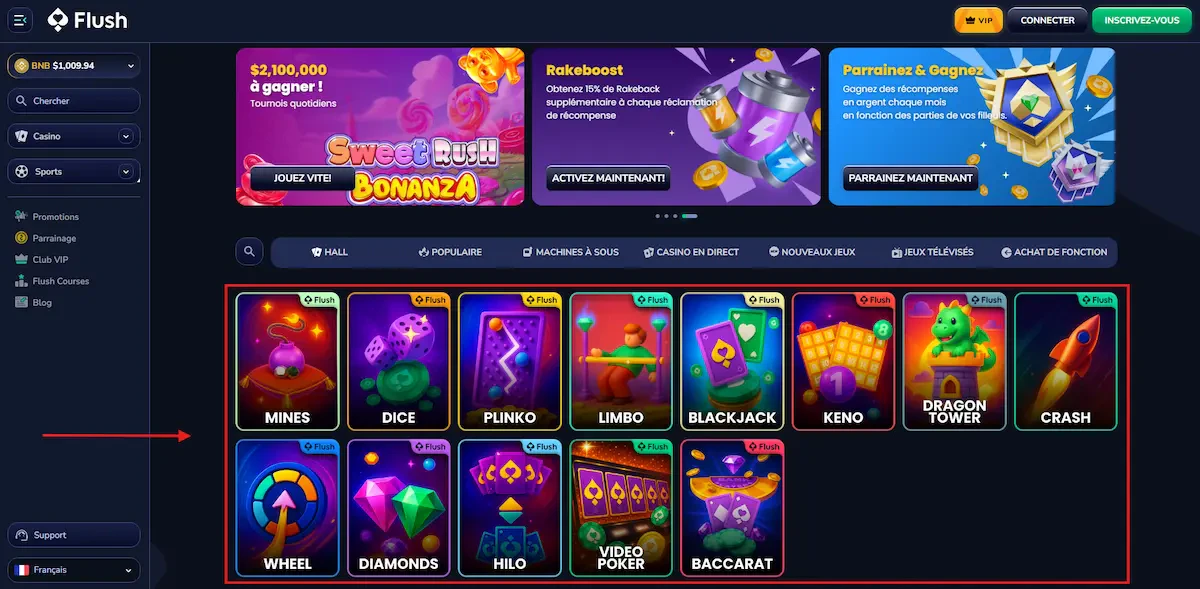The width and height of the screenshot is (1200, 589).
Task: Click ACTIVEZ MAINTENANT! on the Rakeboost banner
Action: [x=608, y=178]
